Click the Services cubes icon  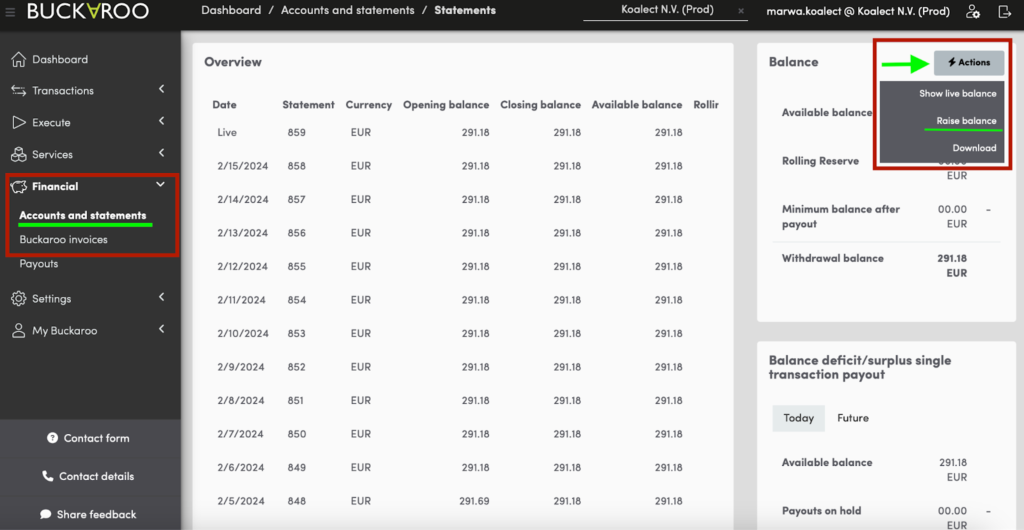click(x=19, y=155)
